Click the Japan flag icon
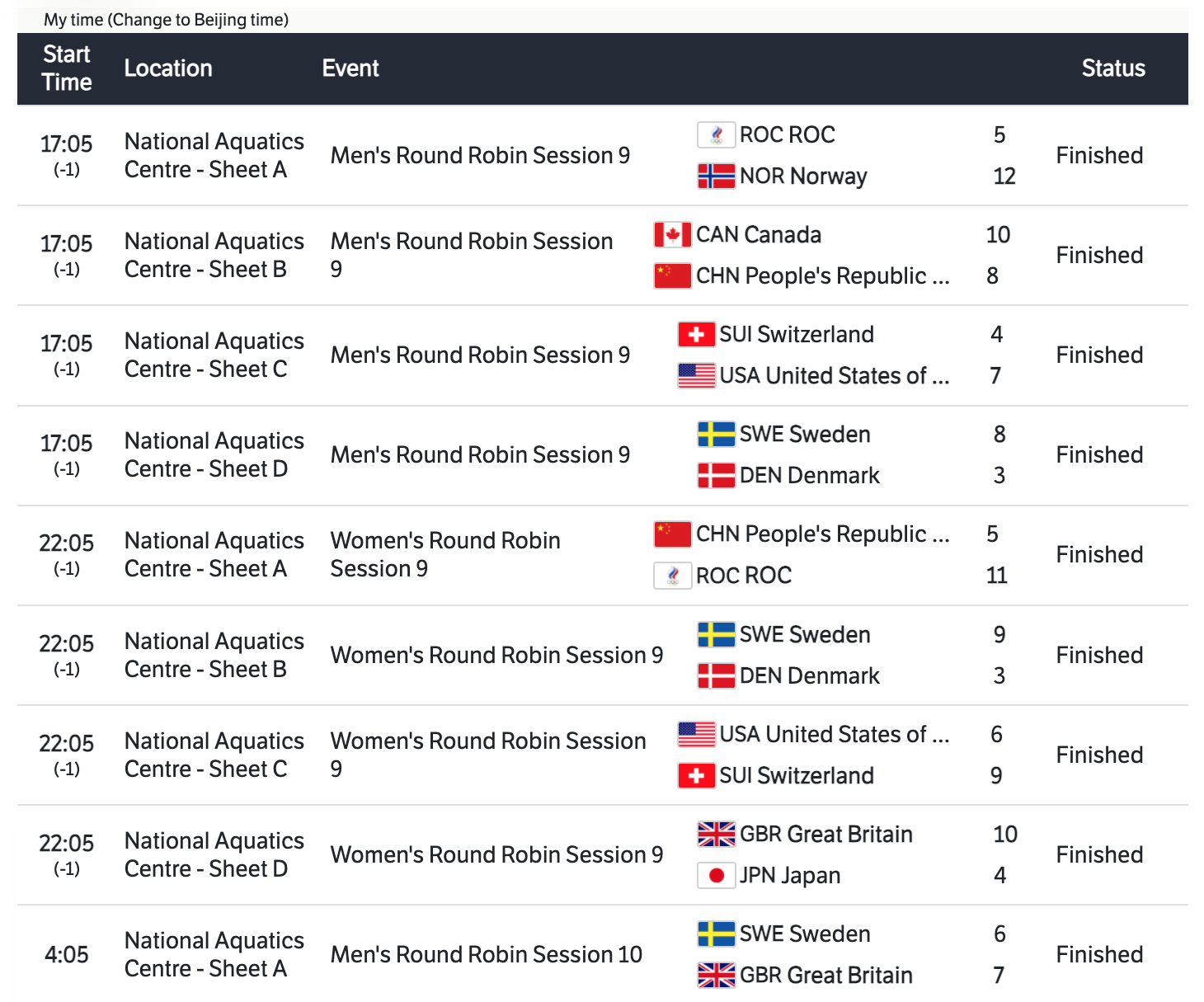1204x1002 pixels. (716, 875)
